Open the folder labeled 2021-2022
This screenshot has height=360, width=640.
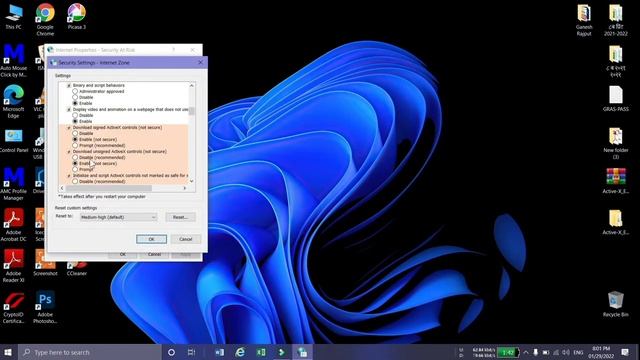pos(616,20)
